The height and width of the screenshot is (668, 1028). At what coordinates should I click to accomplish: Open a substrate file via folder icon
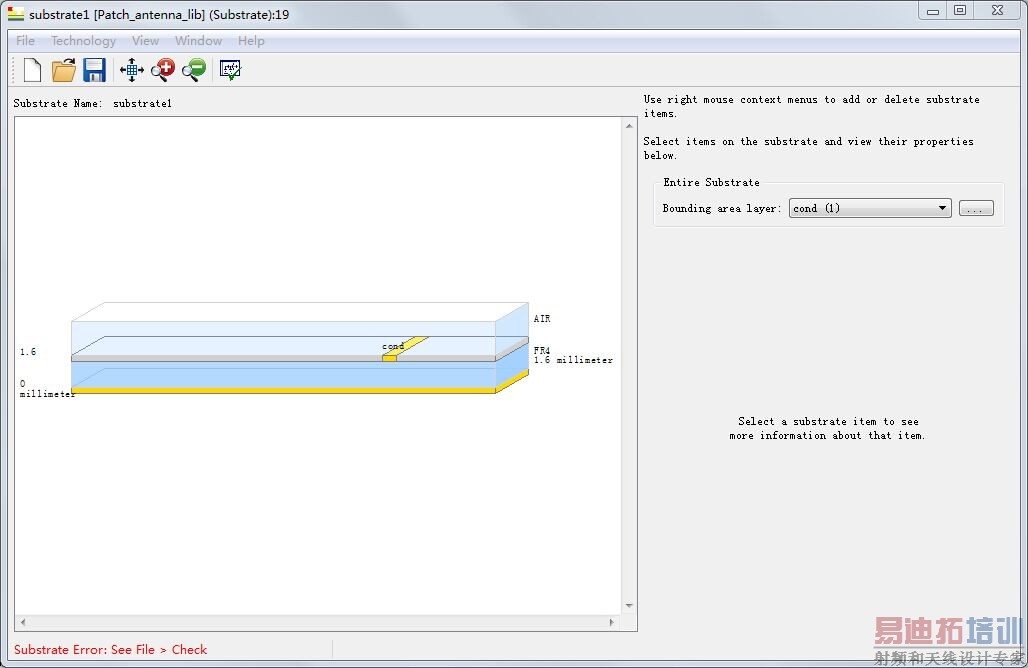click(x=64, y=70)
